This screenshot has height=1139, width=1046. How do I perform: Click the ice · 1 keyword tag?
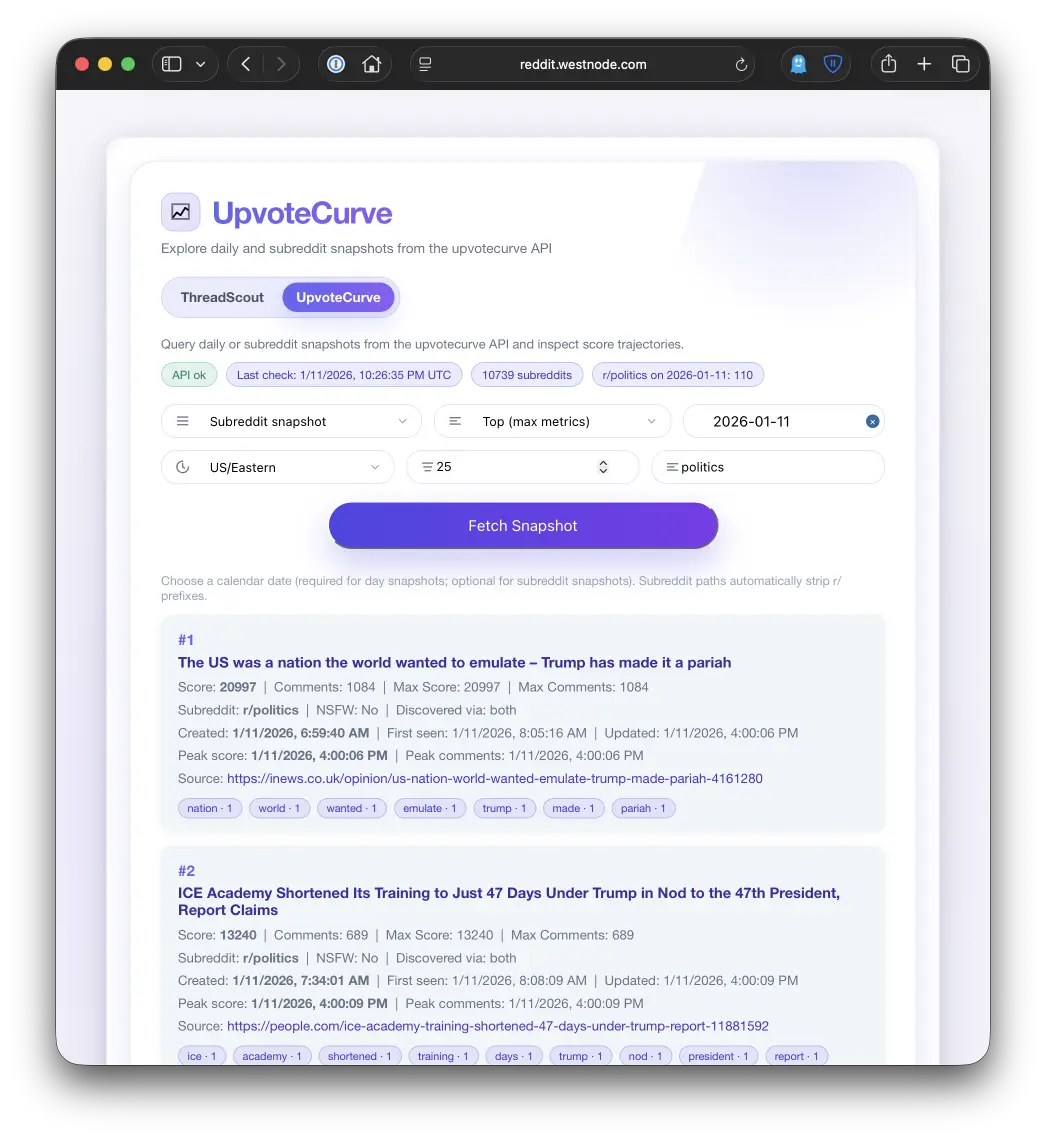pyautogui.click(x=202, y=1056)
